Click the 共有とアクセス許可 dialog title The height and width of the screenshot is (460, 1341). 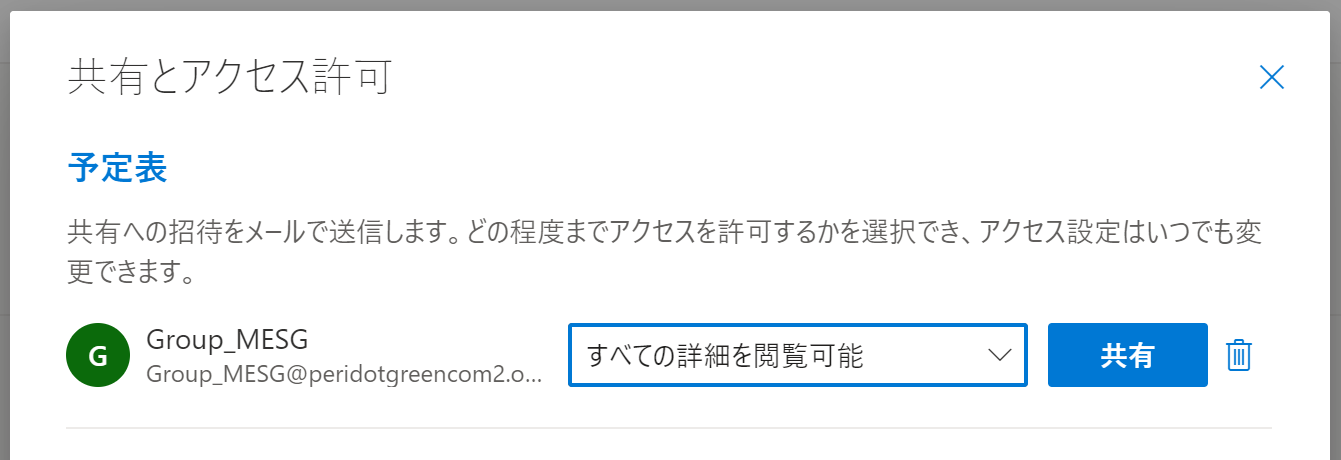tap(229, 78)
